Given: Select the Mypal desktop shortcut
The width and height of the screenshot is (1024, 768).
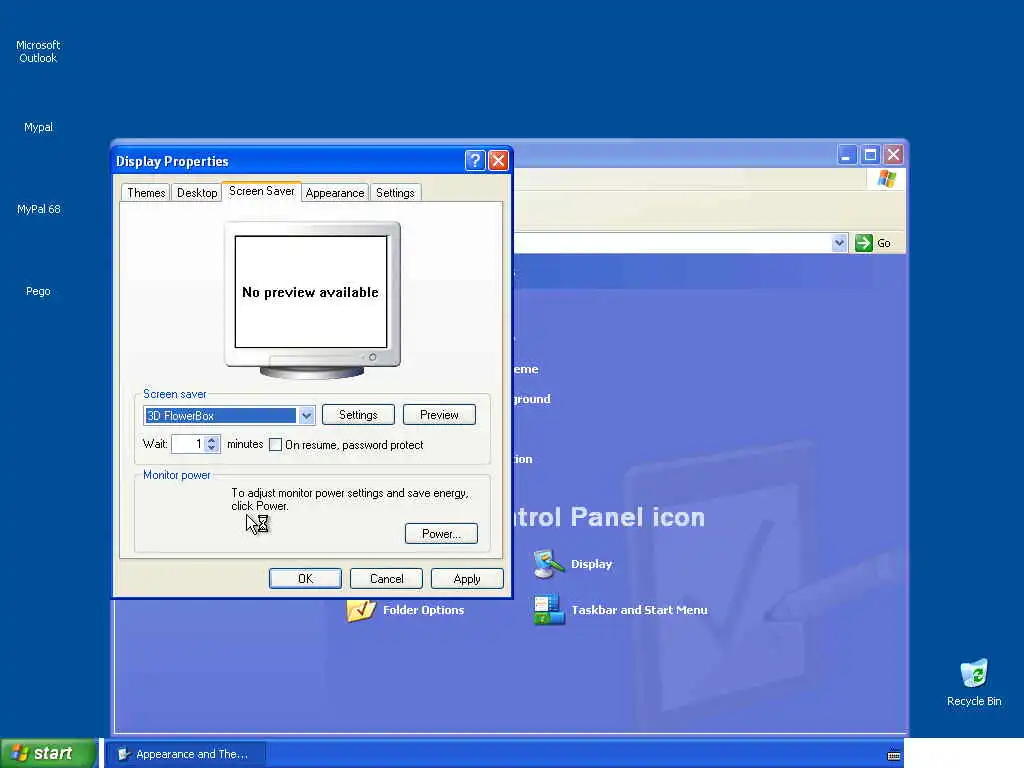Looking at the screenshot, I should [x=38, y=127].
